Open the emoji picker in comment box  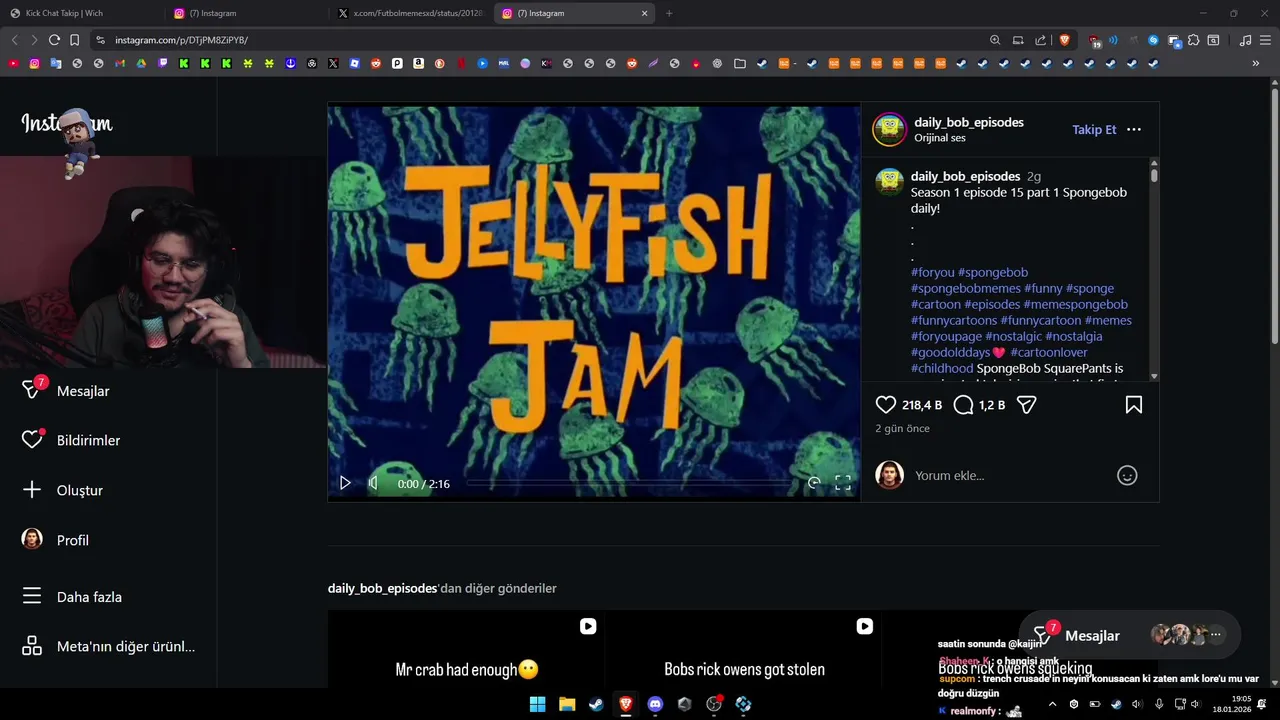pos(1127,476)
